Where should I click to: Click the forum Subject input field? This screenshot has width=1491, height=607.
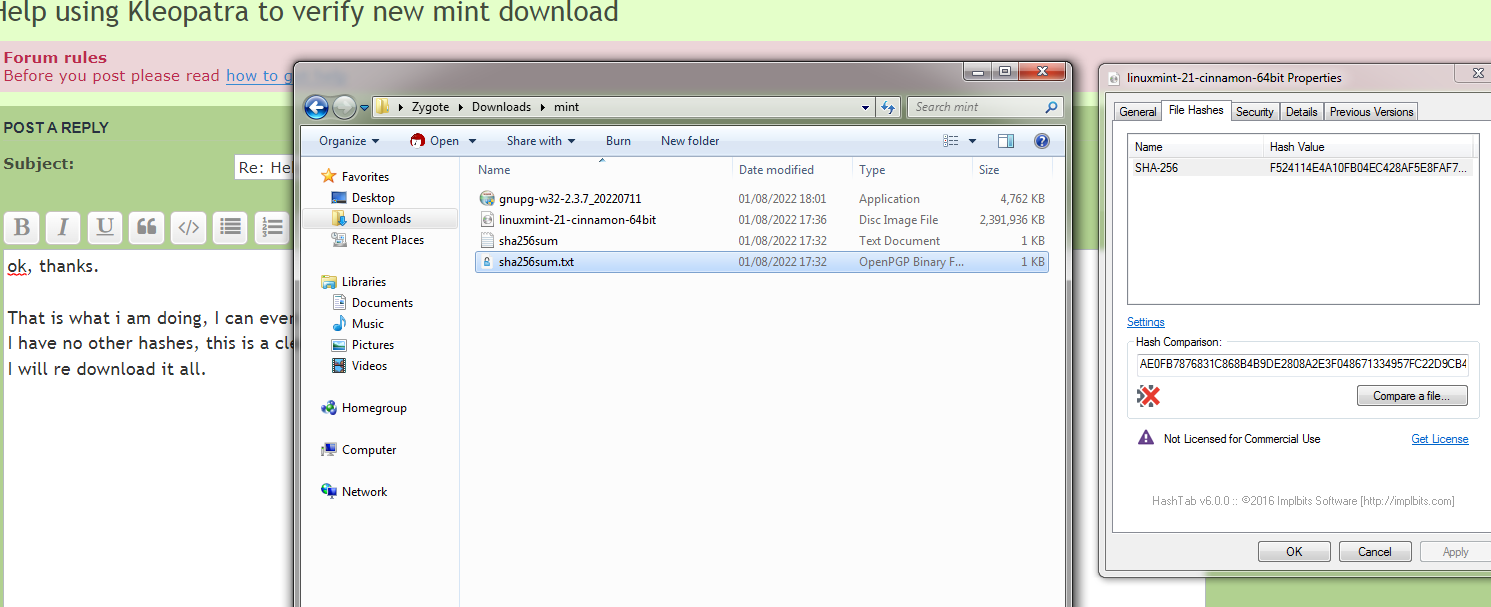(x=265, y=167)
